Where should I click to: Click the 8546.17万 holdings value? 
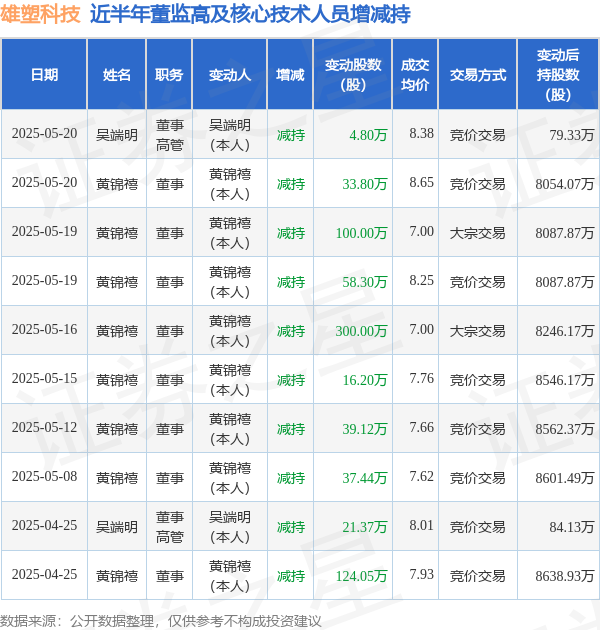pos(565,380)
